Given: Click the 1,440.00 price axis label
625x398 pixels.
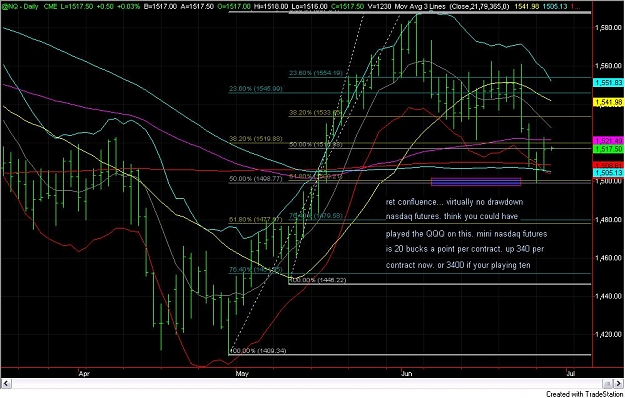Looking at the screenshot, I should (x=608, y=296).
